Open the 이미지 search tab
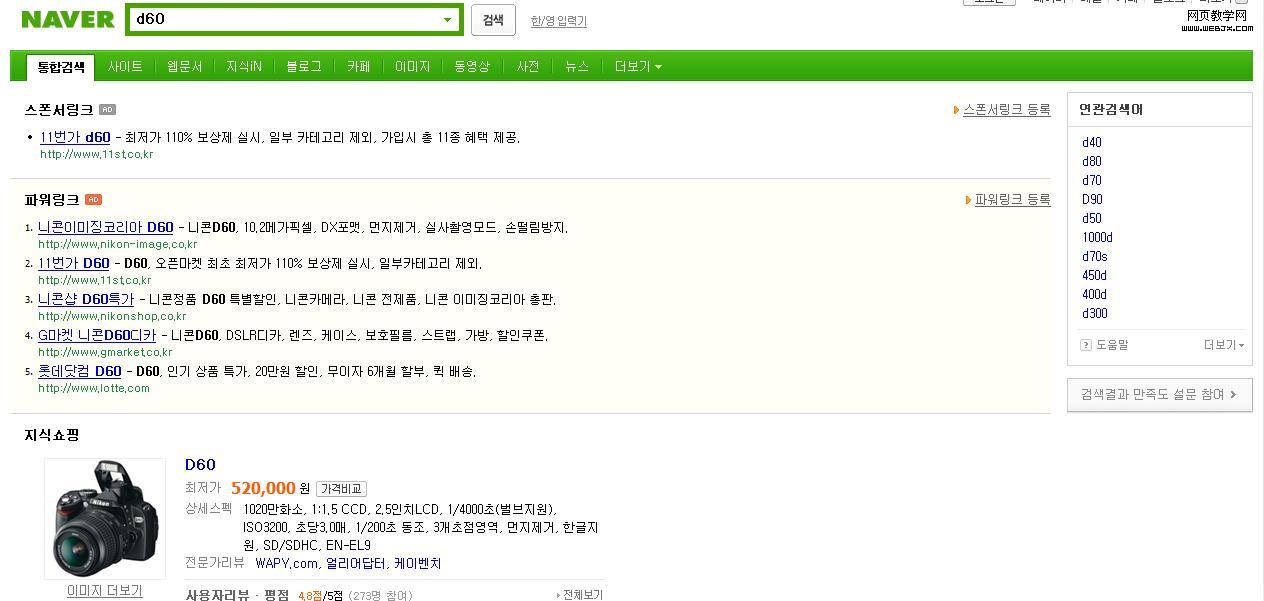 (412, 67)
